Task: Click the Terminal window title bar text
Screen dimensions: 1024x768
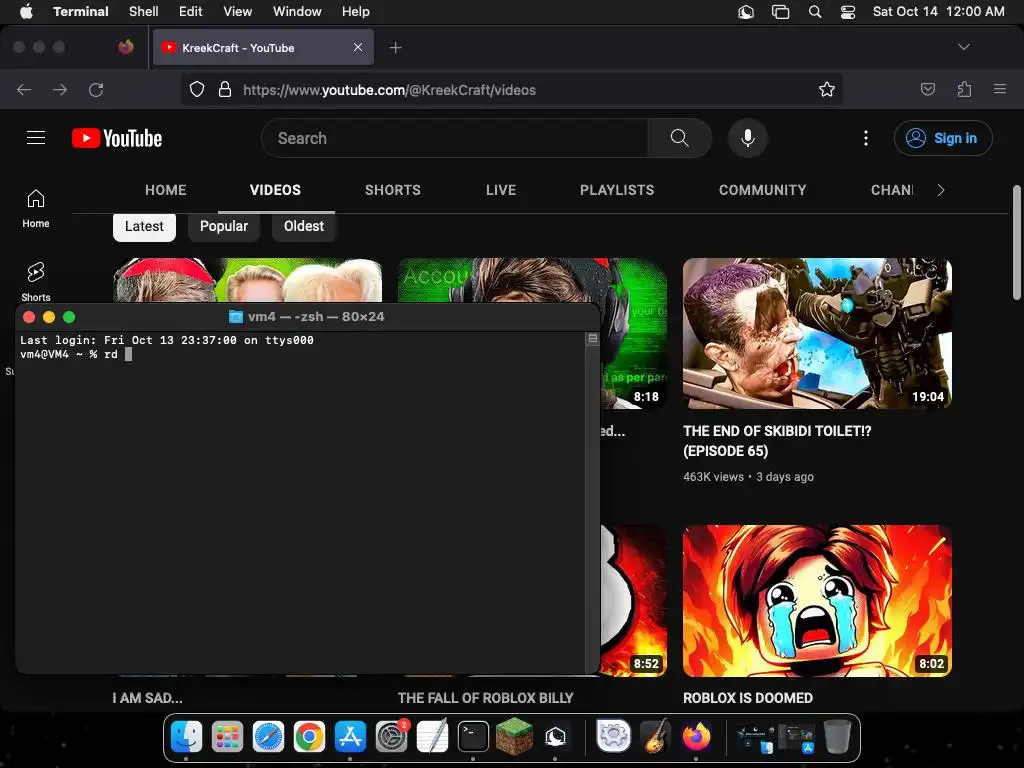Action: click(x=316, y=317)
